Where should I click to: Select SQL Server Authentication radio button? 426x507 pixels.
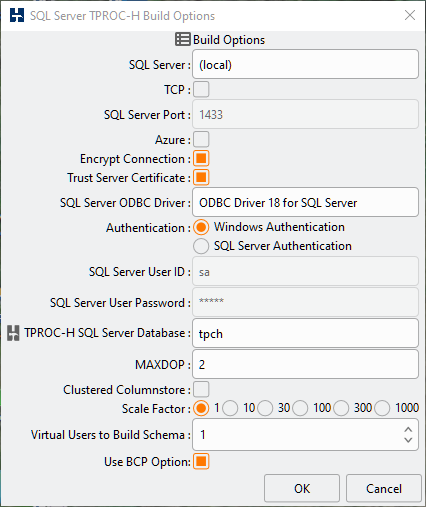coord(201,246)
